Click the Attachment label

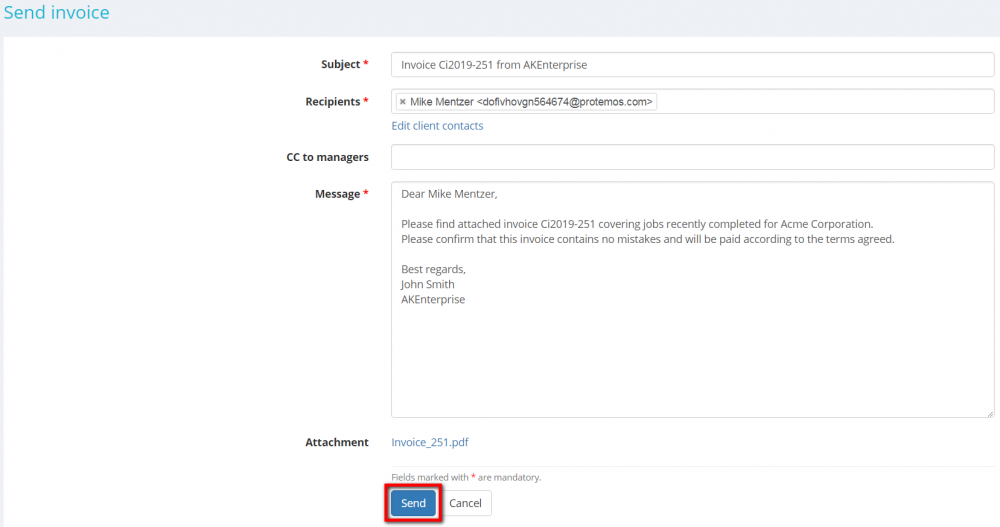click(x=337, y=442)
